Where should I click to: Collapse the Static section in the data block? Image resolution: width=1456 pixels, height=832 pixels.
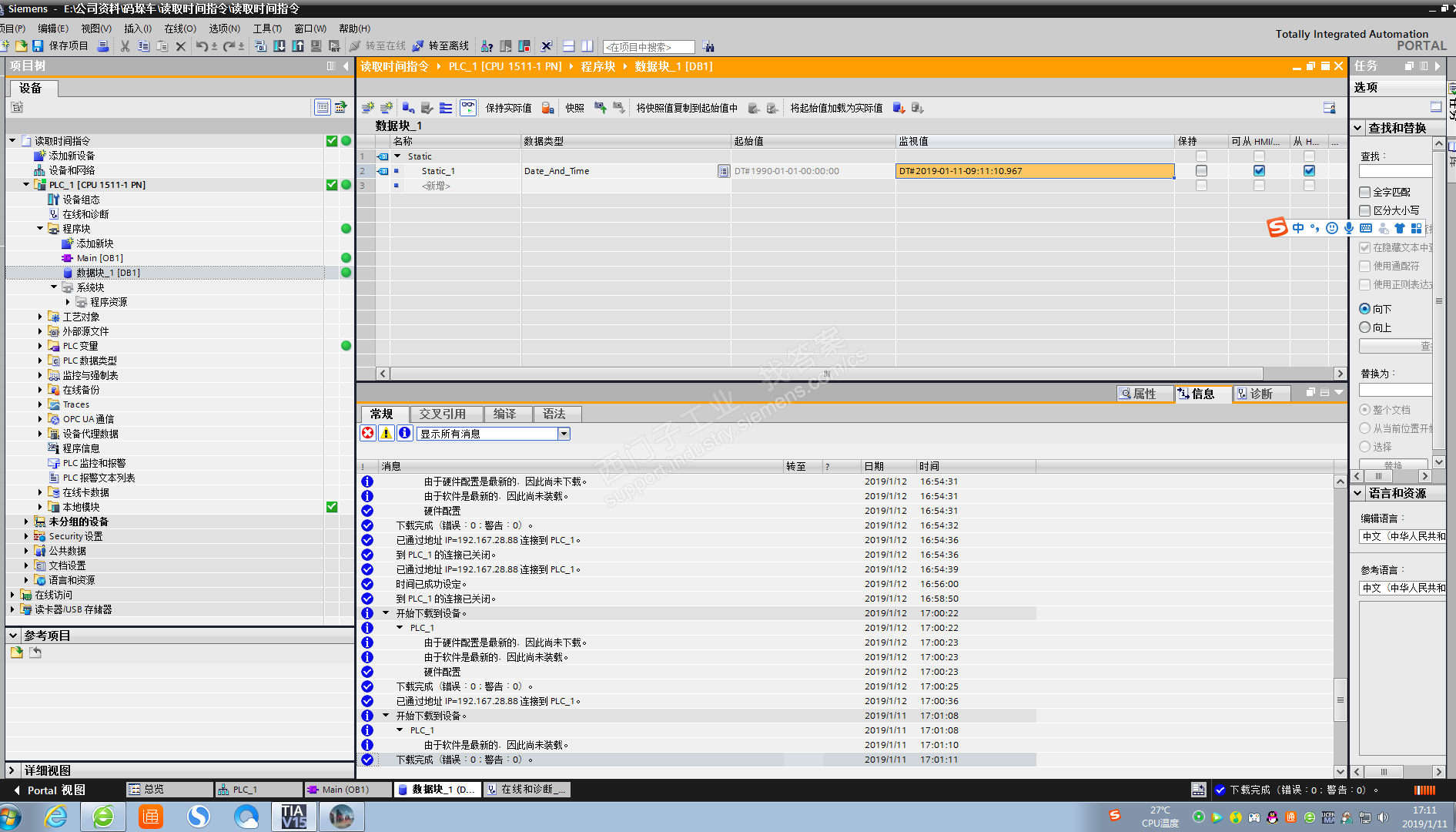397,156
